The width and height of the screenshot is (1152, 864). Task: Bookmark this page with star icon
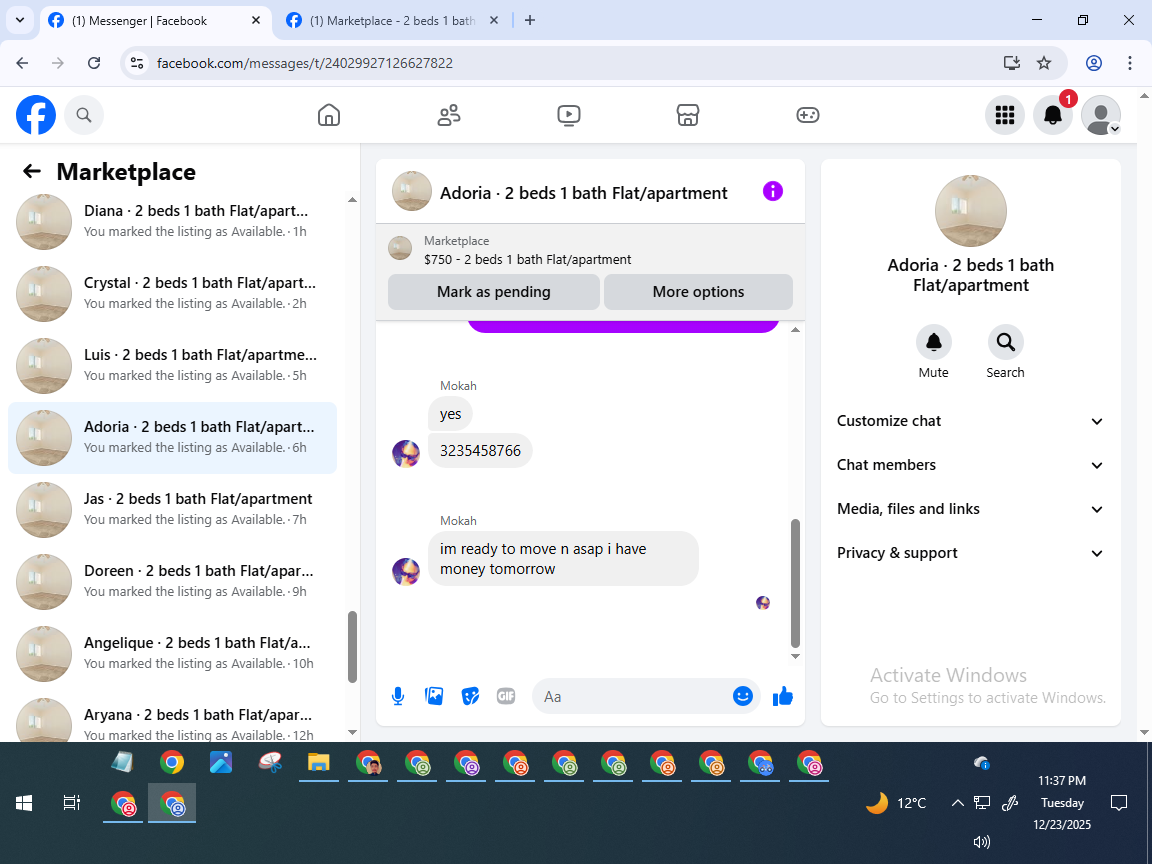tap(1043, 63)
